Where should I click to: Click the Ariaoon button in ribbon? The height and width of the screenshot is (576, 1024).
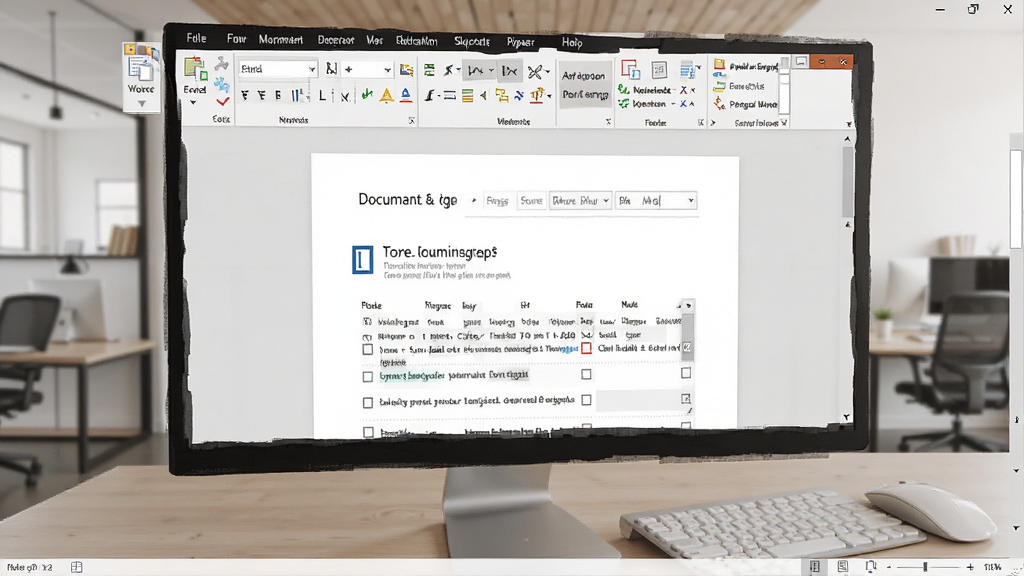point(584,76)
